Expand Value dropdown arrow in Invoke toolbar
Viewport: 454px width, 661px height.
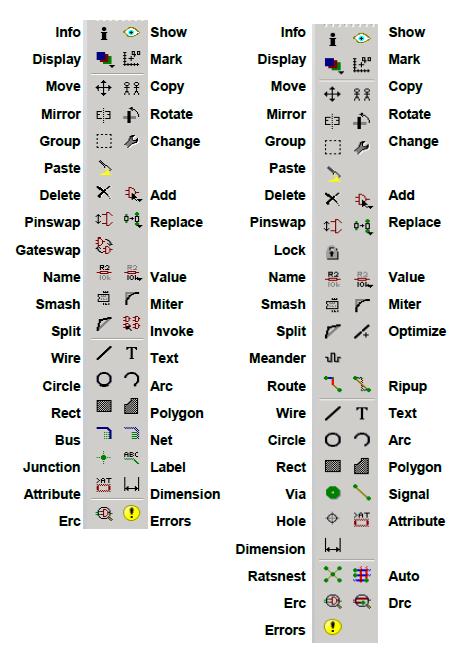pos(140,279)
